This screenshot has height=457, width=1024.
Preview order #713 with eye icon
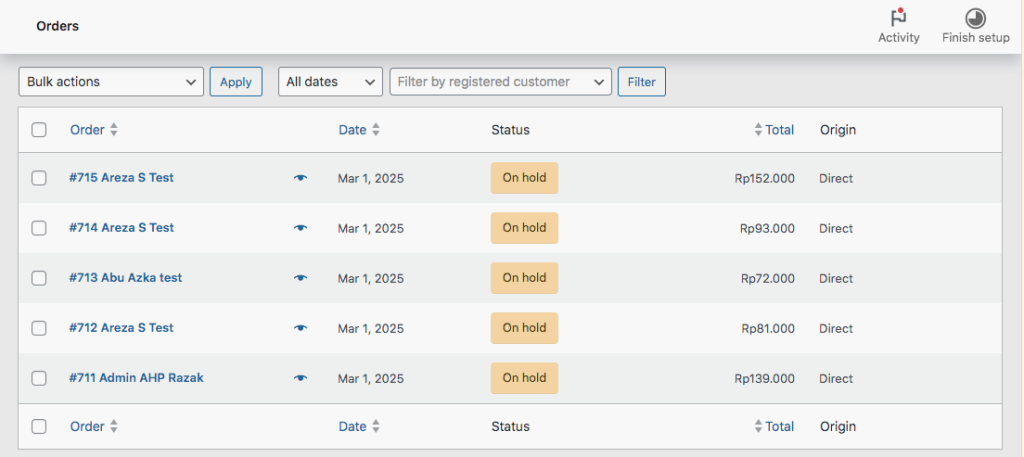pyautogui.click(x=300, y=278)
